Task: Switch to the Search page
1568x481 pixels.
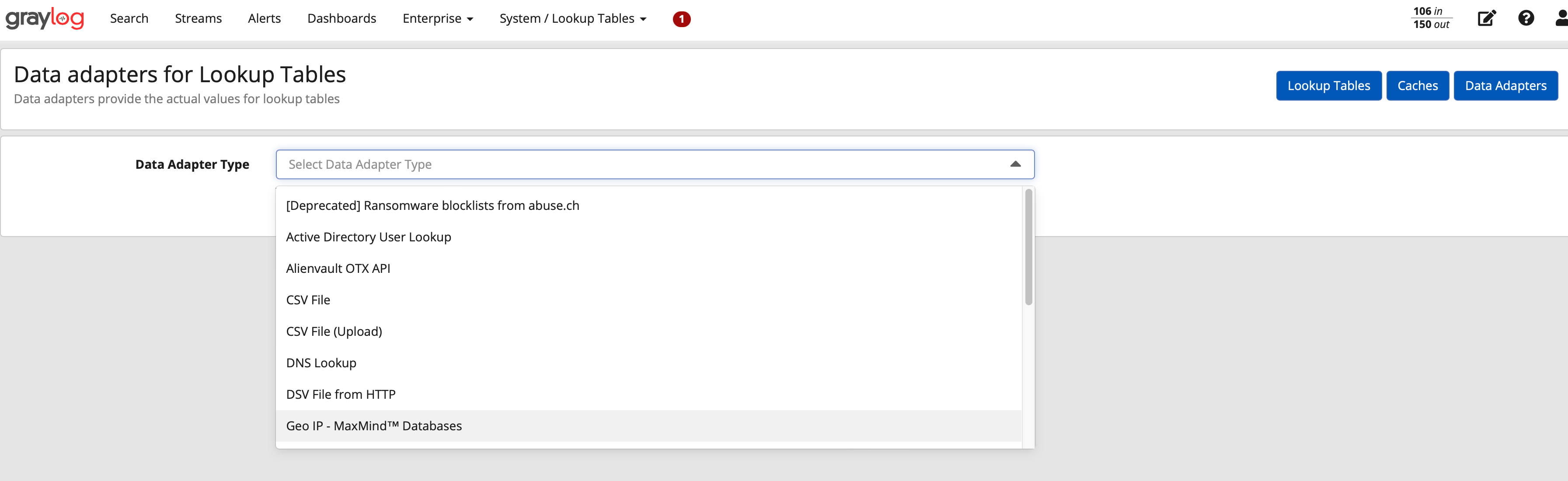Action: (x=129, y=18)
